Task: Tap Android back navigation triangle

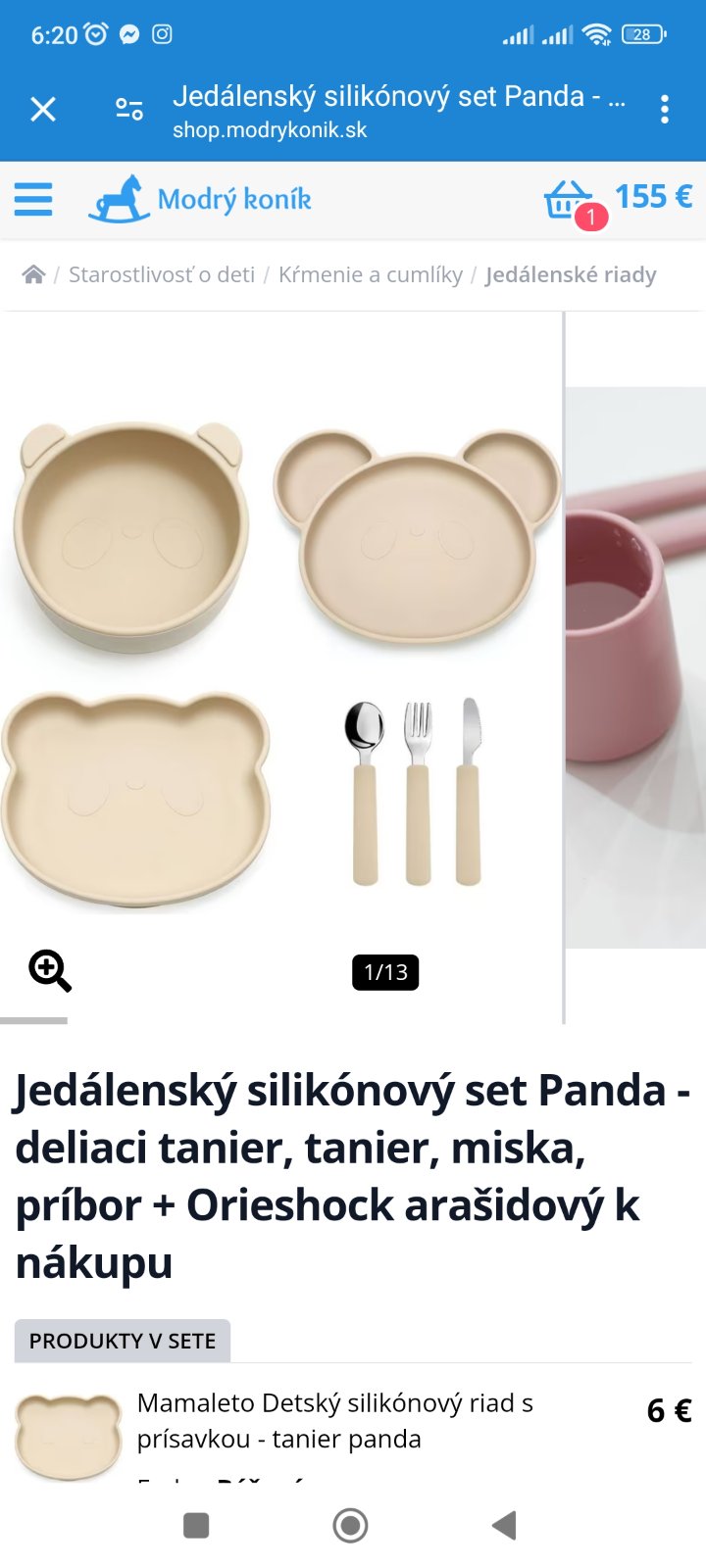Action: tap(504, 1525)
